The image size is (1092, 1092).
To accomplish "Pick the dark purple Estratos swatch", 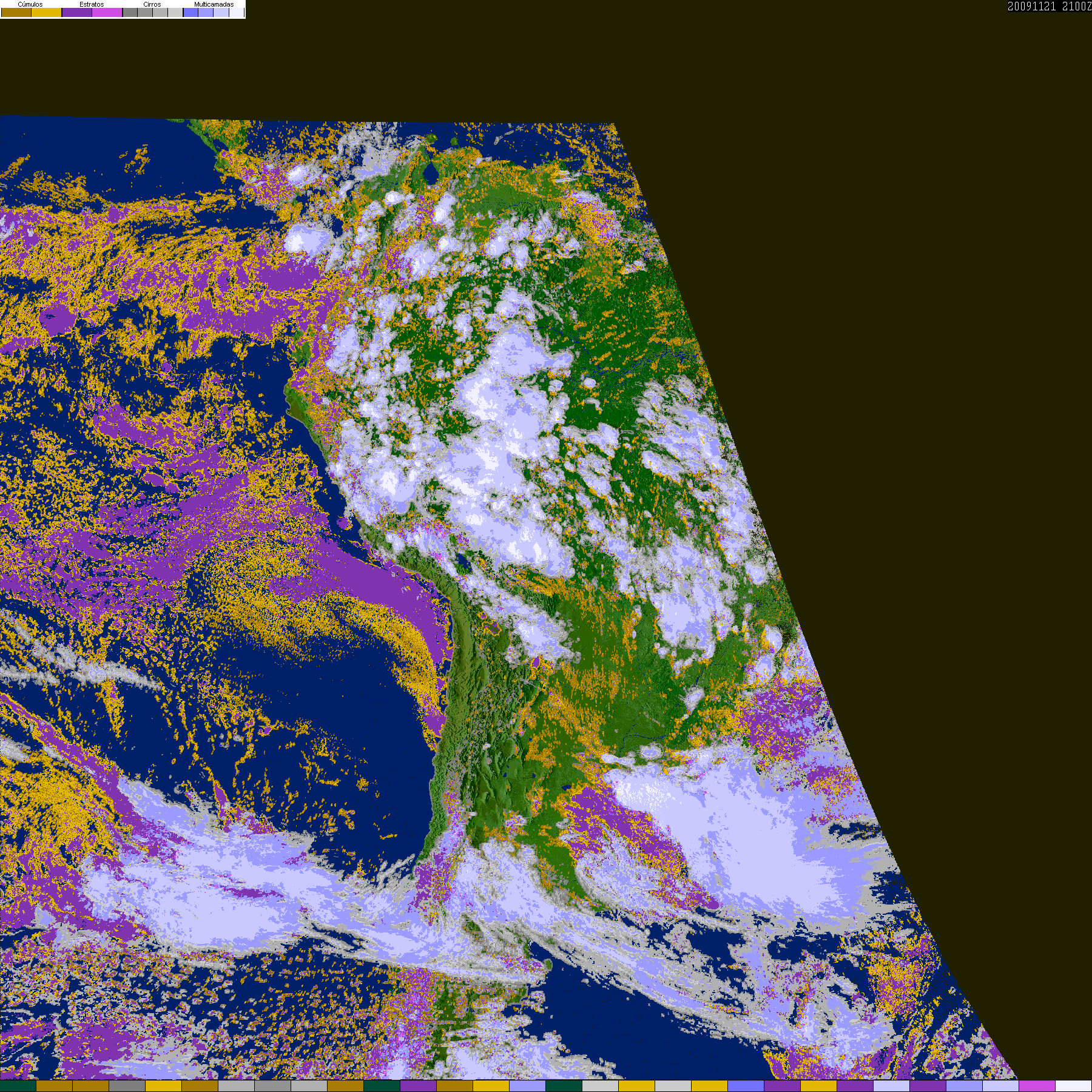I will pos(77,12).
